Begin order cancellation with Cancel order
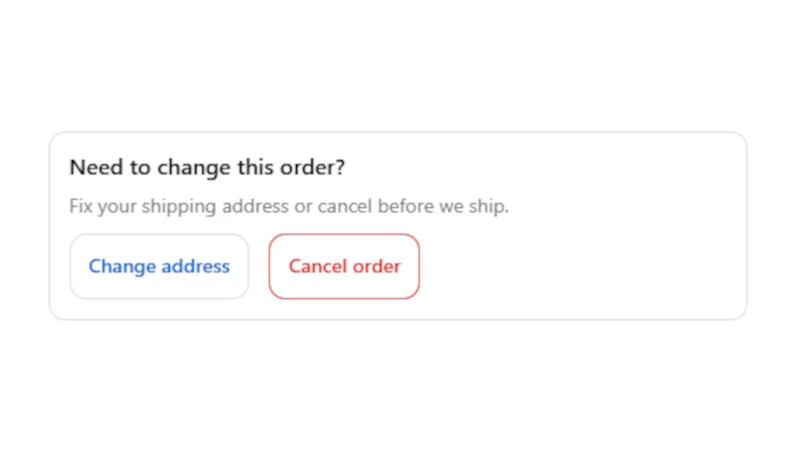800x450 pixels. coord(344,266)
